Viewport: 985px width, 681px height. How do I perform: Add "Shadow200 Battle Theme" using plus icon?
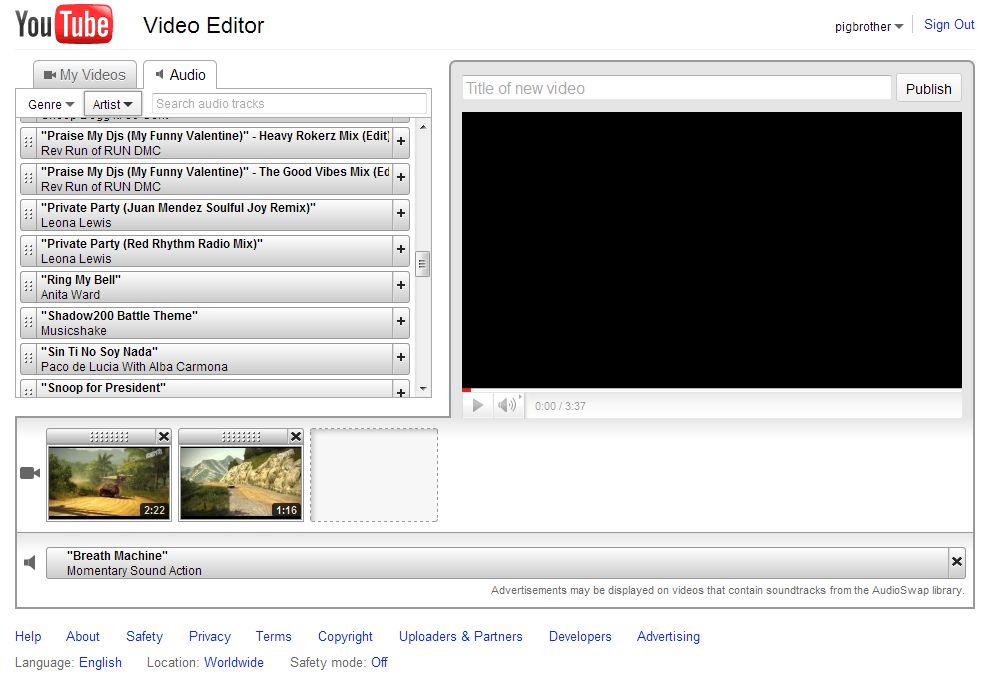pyautogui.click(x=401, y=322)
